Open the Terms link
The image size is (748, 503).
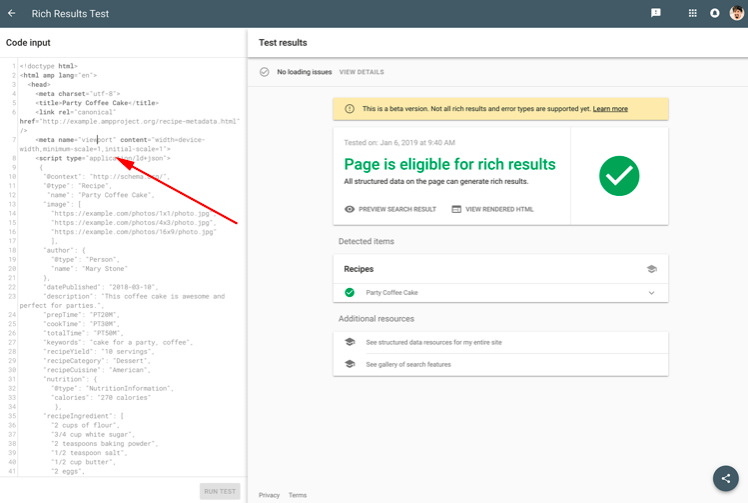[x=298, y=495]
